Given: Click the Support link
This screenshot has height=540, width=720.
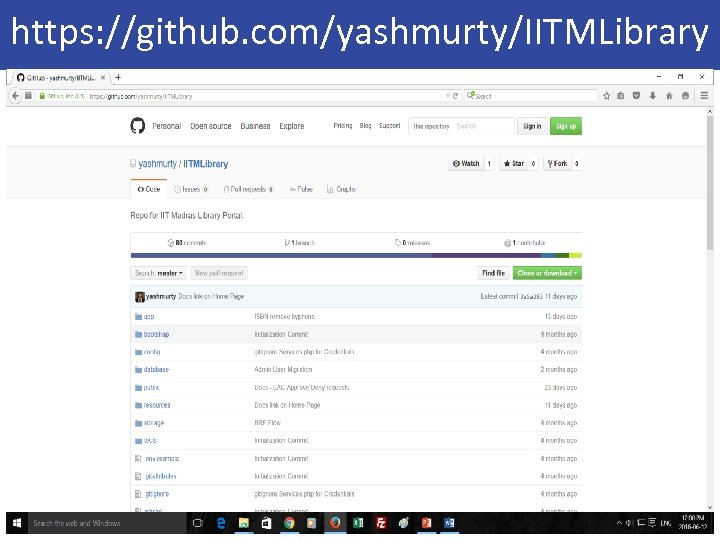Looking at the screenshot, I should (389, 126).
